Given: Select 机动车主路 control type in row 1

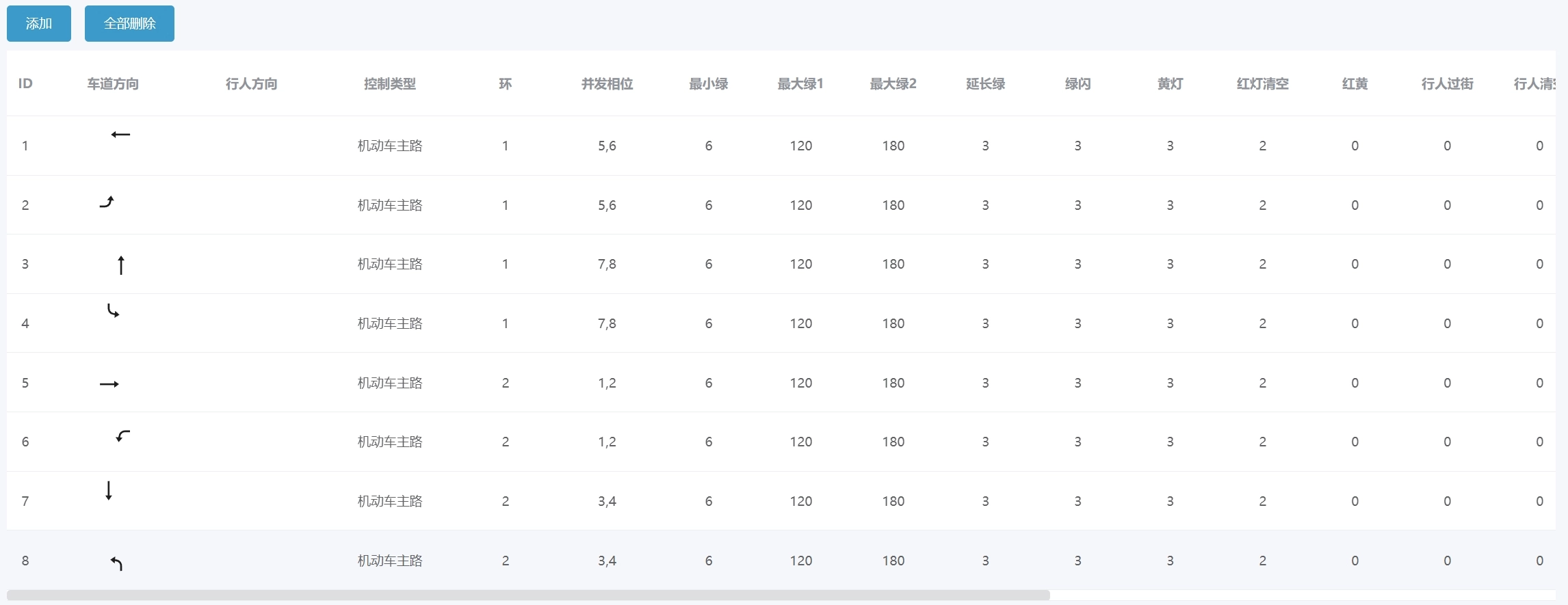Looking at the screenshot, I should coord(390,146).
